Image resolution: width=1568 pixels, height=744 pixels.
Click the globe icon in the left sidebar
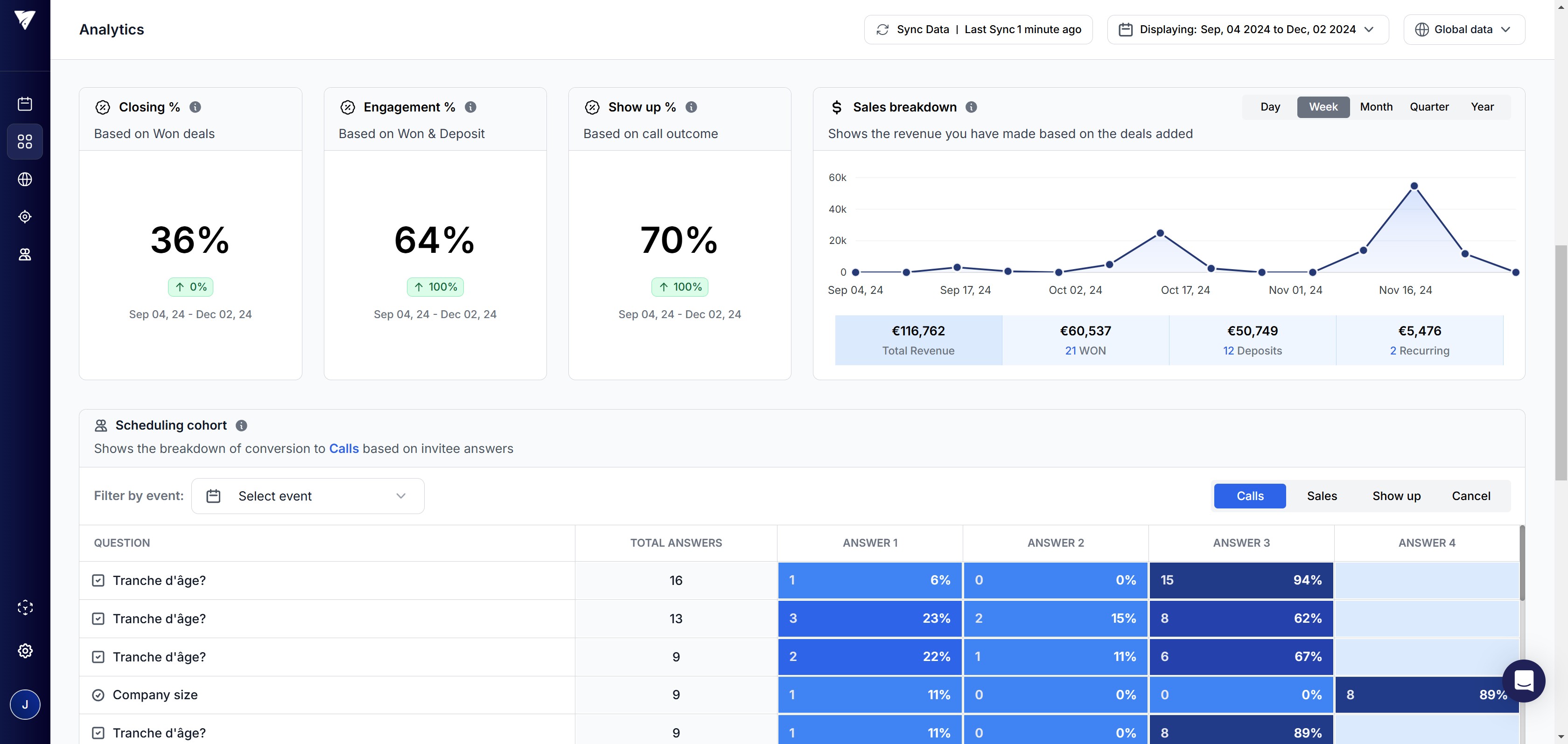(x=25, y=180)
